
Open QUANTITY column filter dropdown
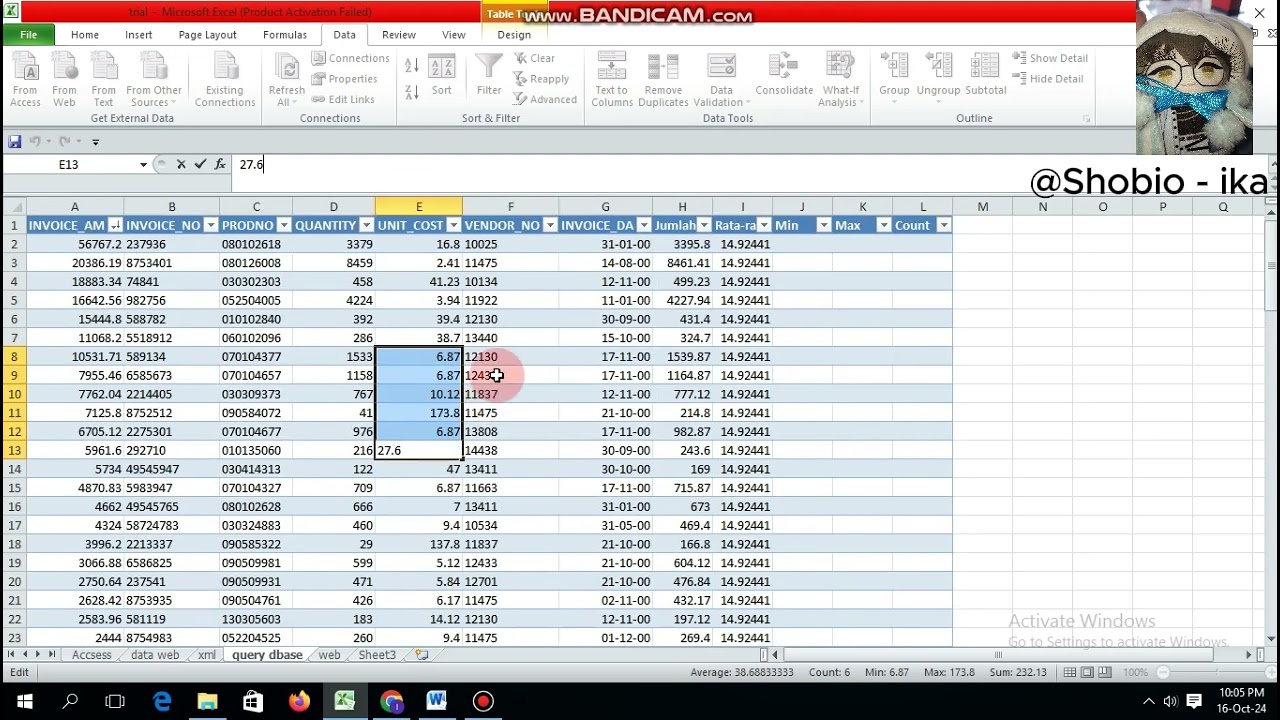tap(366, 226)
